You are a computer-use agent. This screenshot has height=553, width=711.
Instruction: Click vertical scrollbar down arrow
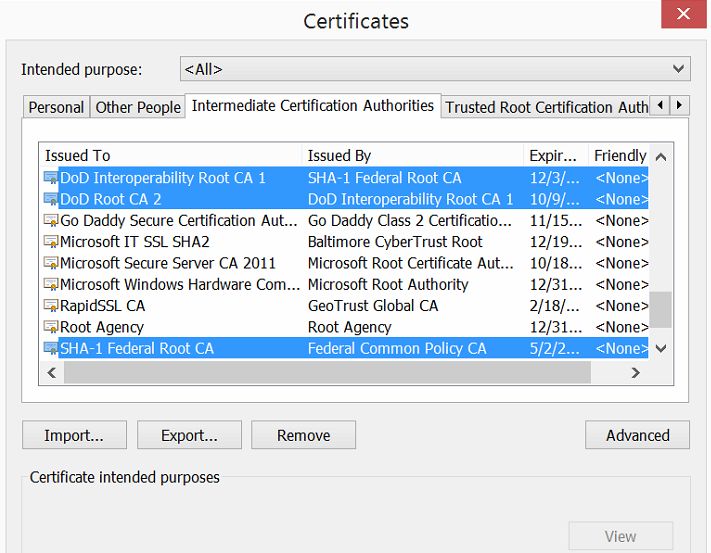661,349
